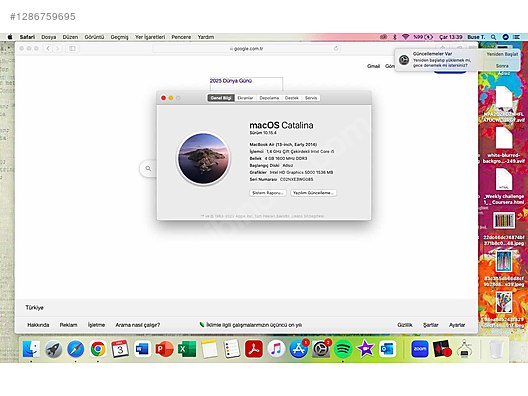Open the Görüntü menu
The width and height of the screenshot is (528, 396).
pyautogui.click(x=94, y=37)
